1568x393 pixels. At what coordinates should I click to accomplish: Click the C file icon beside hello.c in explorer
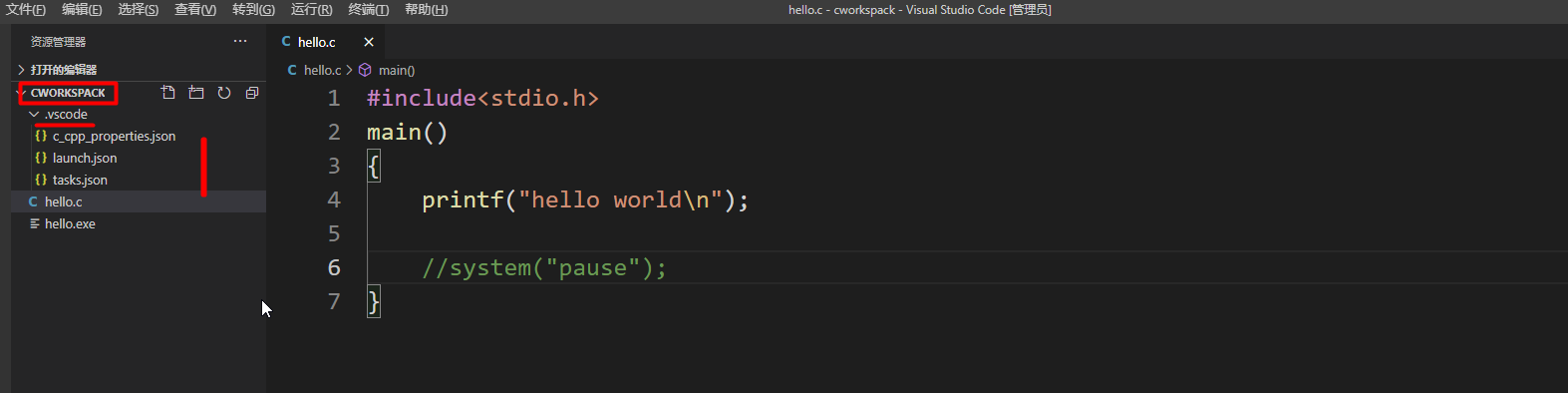coord(33,201)
